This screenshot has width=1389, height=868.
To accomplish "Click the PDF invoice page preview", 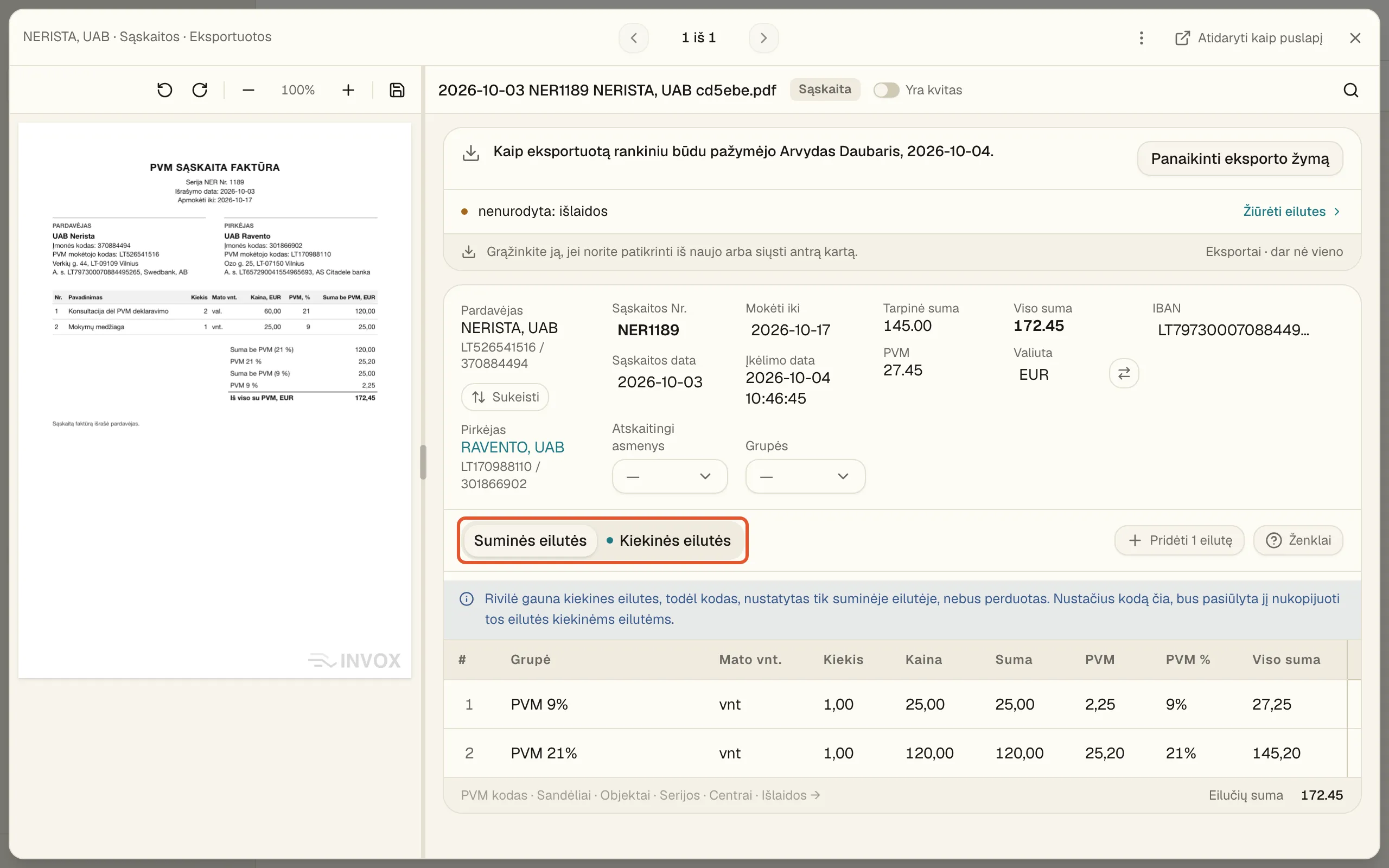I will tap(215, 400).
